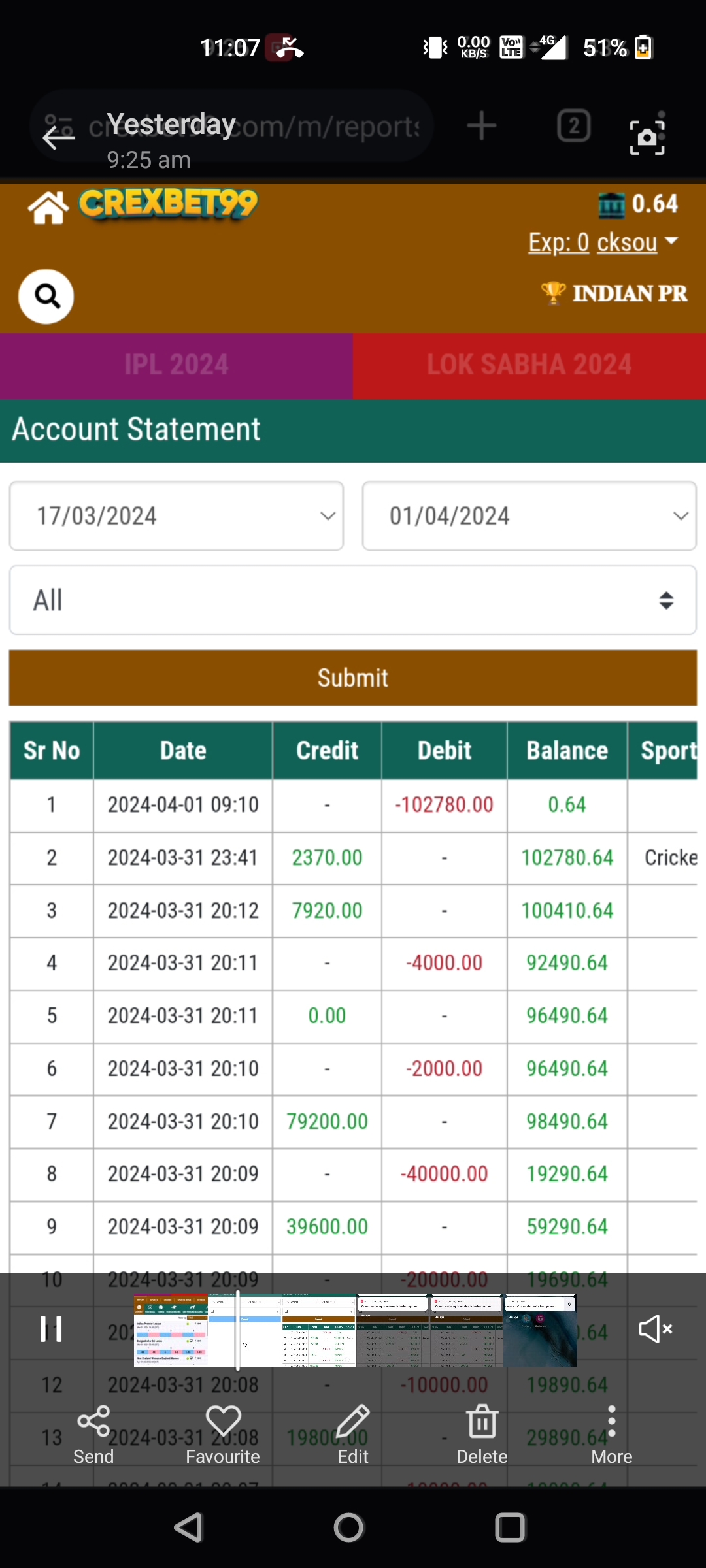Switch to the LOK SABHA 2024 tab

pyautogui.click(x=529, y=365)
